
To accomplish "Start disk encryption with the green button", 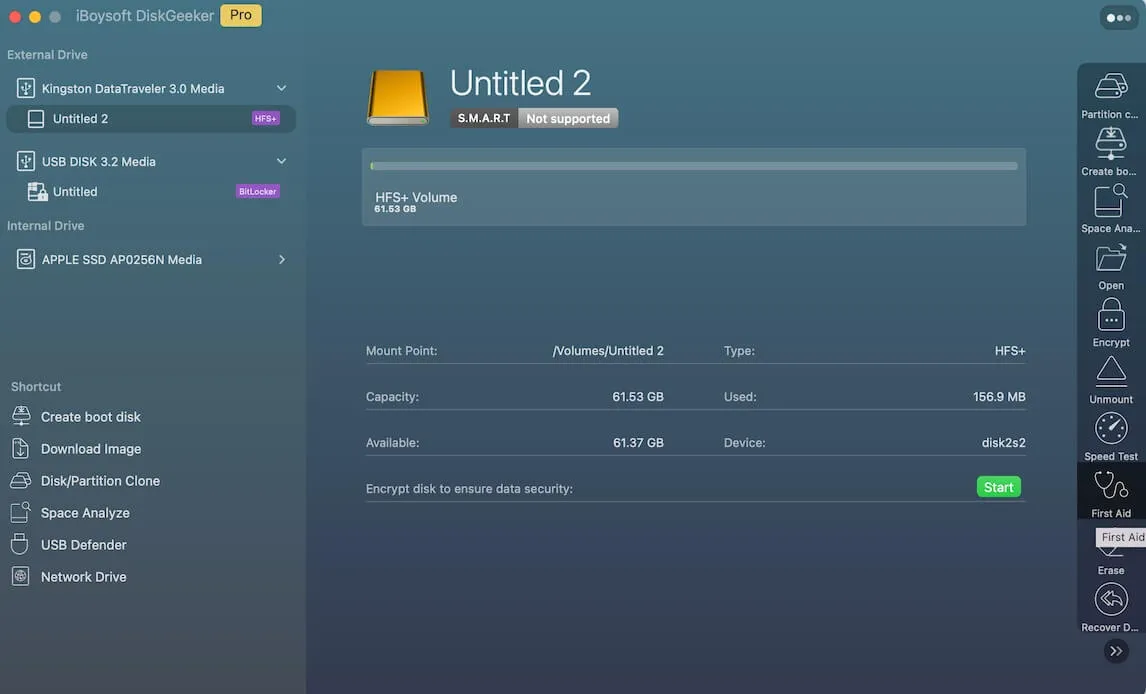I will coord(998,487).
